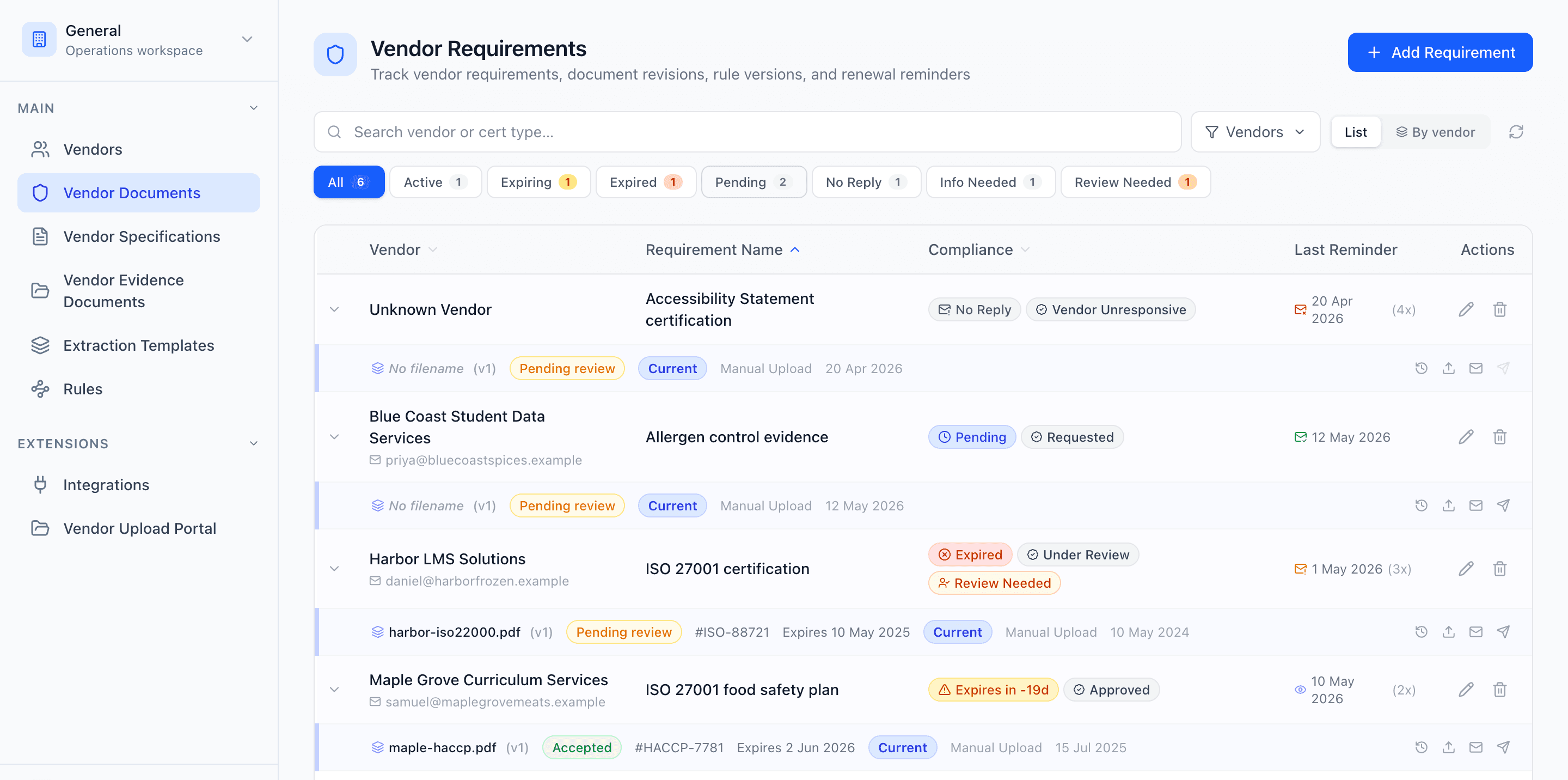1568x780 pixels.
Task: Open Vendor Evidence Documents
Action: pos(139,290)
